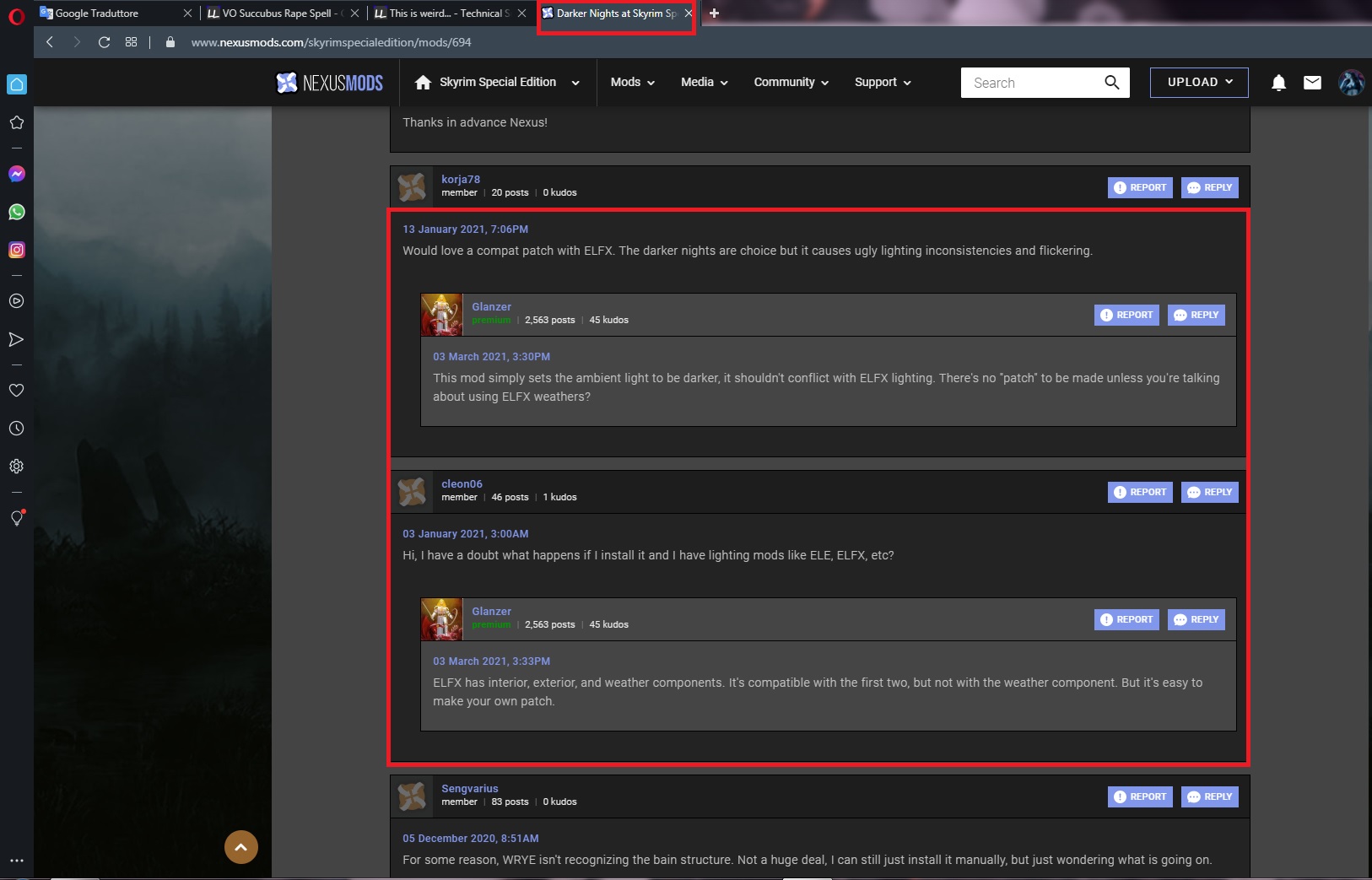The width and height of the screenshot is (1372, 880).
Task: Report Glanzer's 3:33PM reply
Action: tap(1126, 619)
